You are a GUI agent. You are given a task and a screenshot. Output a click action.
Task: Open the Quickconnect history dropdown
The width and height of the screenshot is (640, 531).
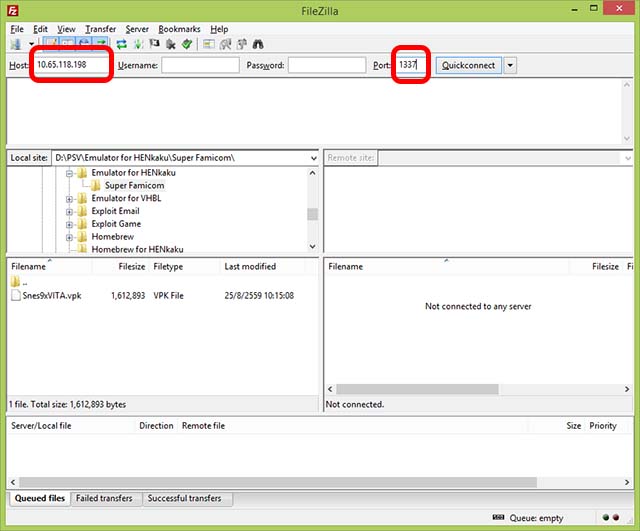pos(510,65)
